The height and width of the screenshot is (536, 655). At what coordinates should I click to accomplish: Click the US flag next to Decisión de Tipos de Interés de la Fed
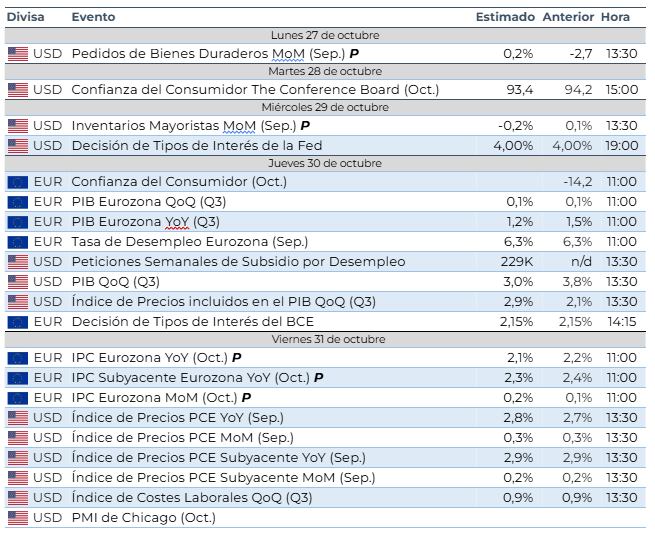click(17, 146)
